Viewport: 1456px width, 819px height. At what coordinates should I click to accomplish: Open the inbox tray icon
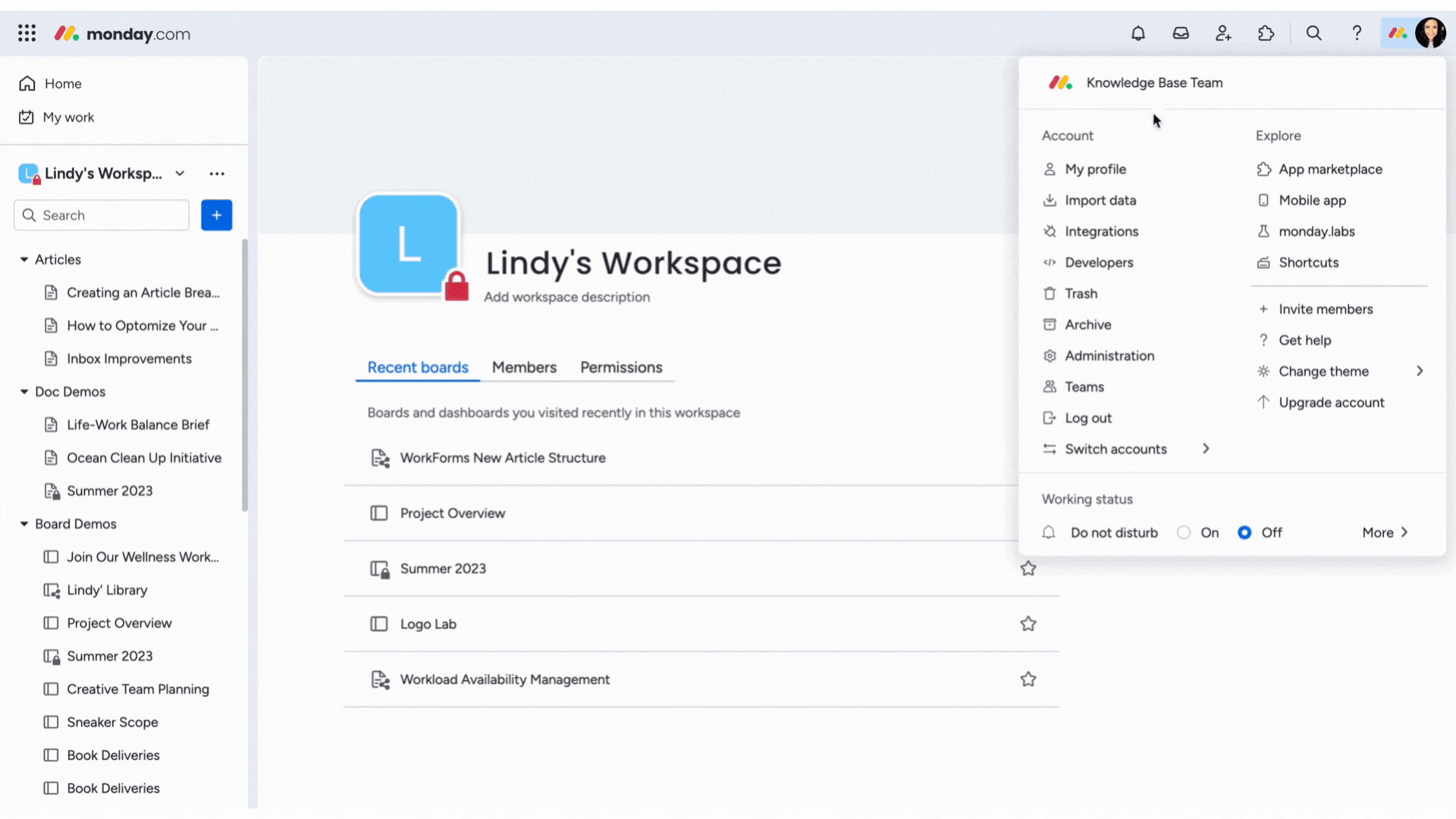coord(1181,33)
